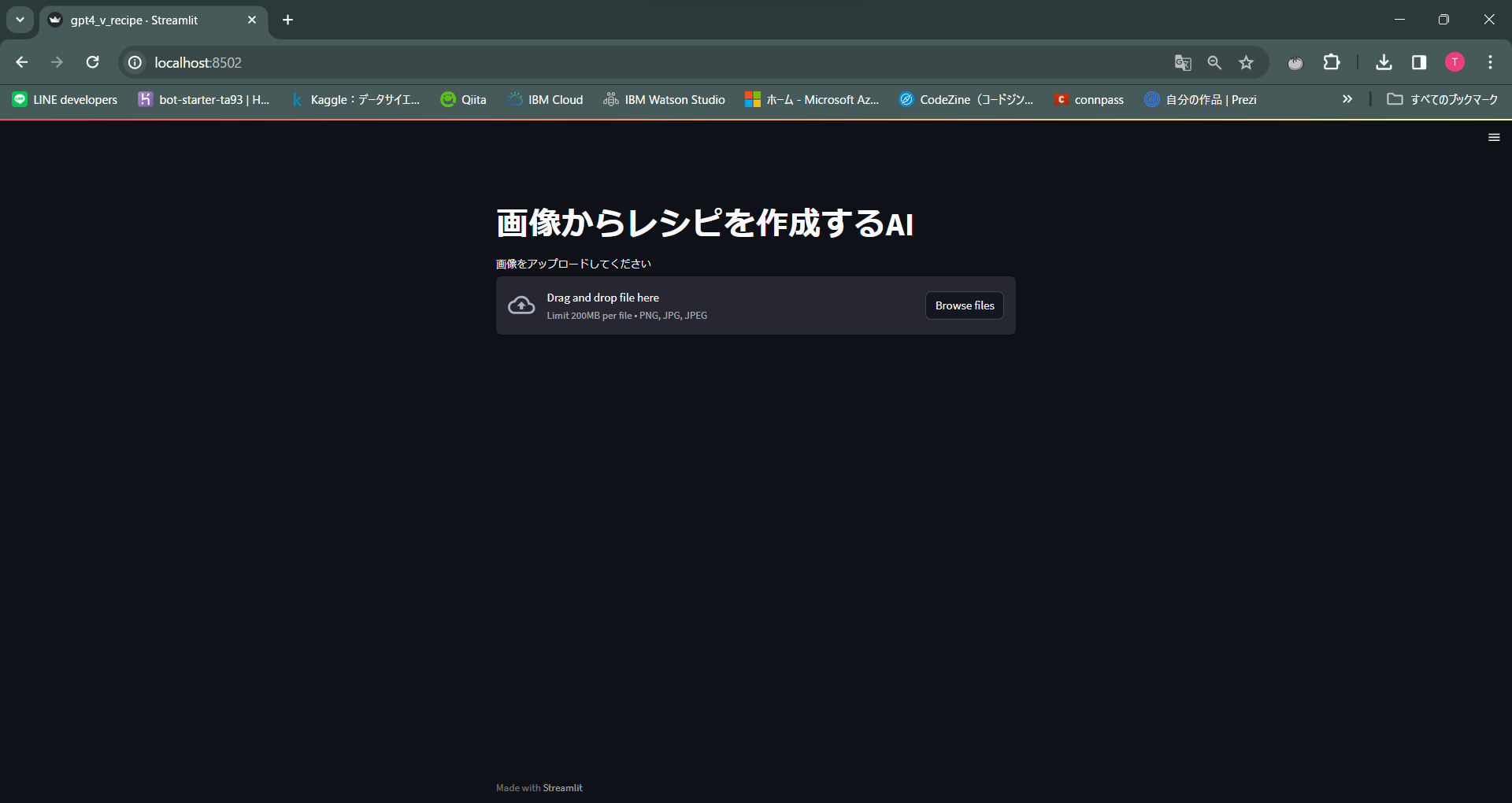Open the Extensions puzzle icon

tap(1332, 62)
